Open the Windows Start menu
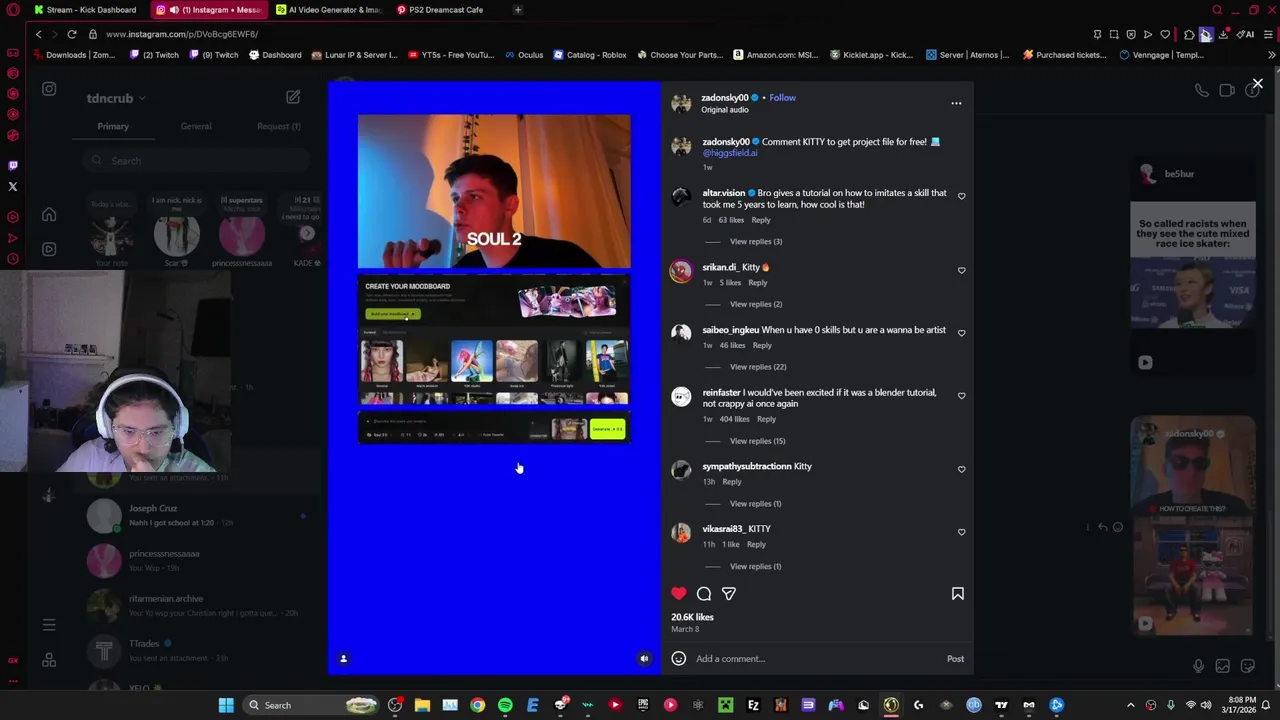 coord(226,705)
